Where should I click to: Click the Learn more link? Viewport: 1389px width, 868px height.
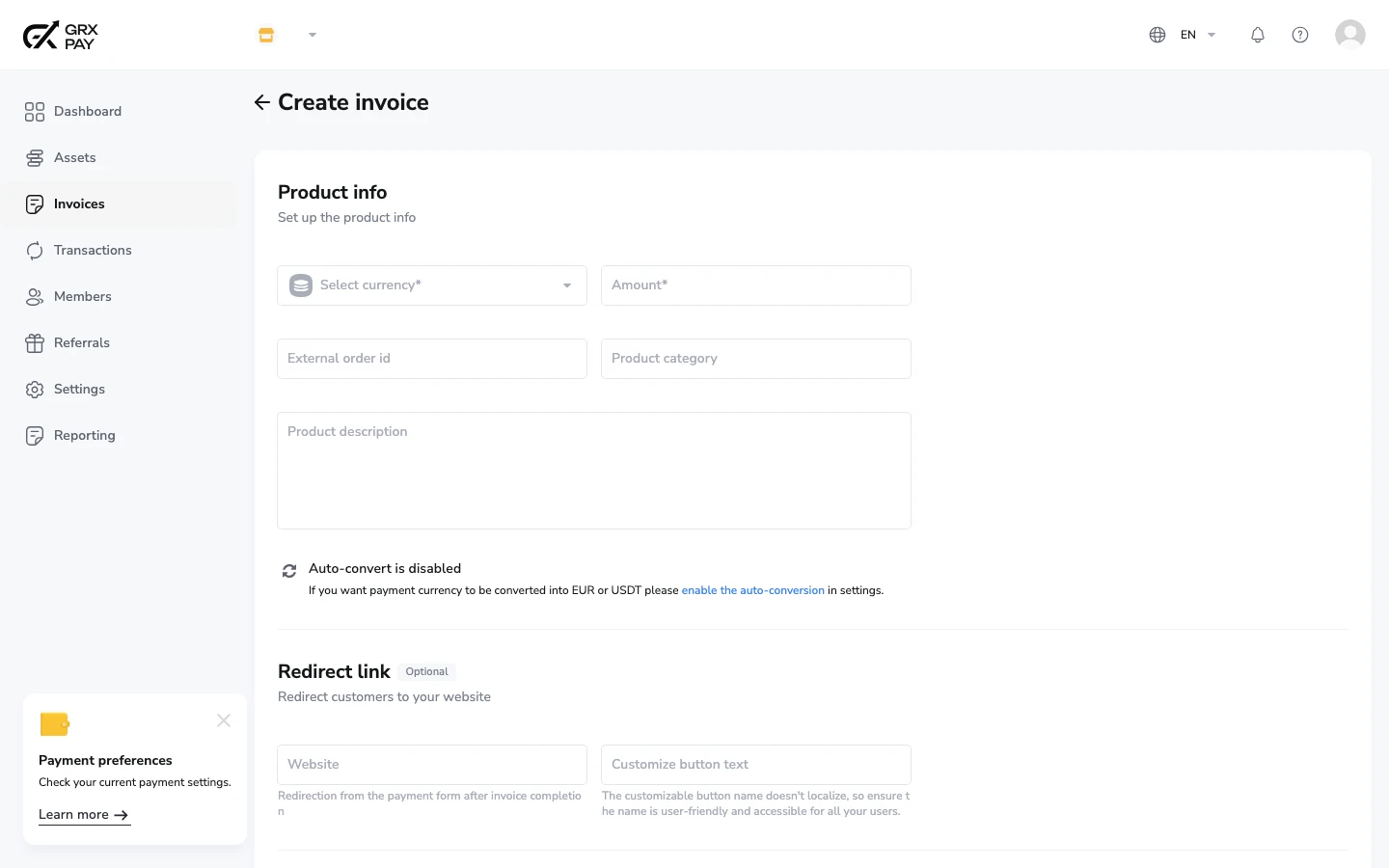(84, 815)
